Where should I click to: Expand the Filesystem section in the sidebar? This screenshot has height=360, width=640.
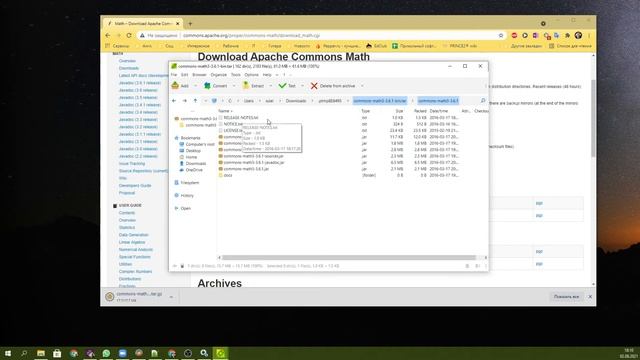[x=187, y=183]
